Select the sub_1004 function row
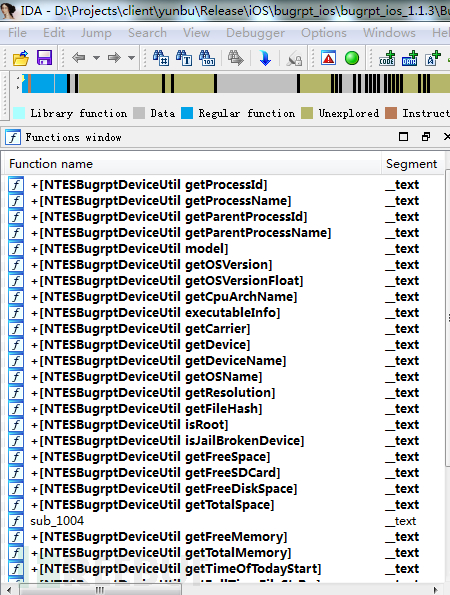This screenshot has width=450, height=595. [x=224, y=521]
